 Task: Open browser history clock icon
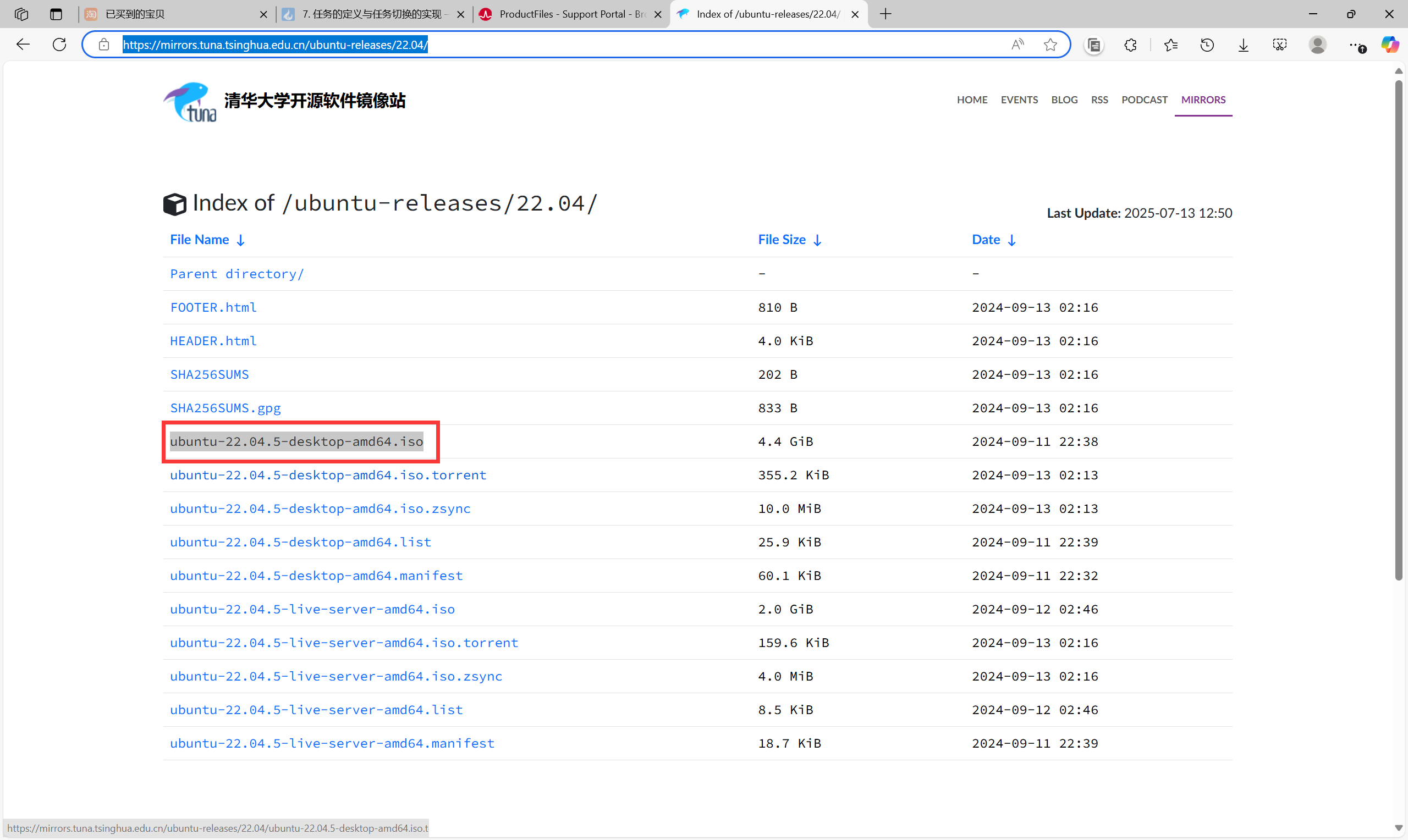pyautogui.click(x=1207, y=45)
